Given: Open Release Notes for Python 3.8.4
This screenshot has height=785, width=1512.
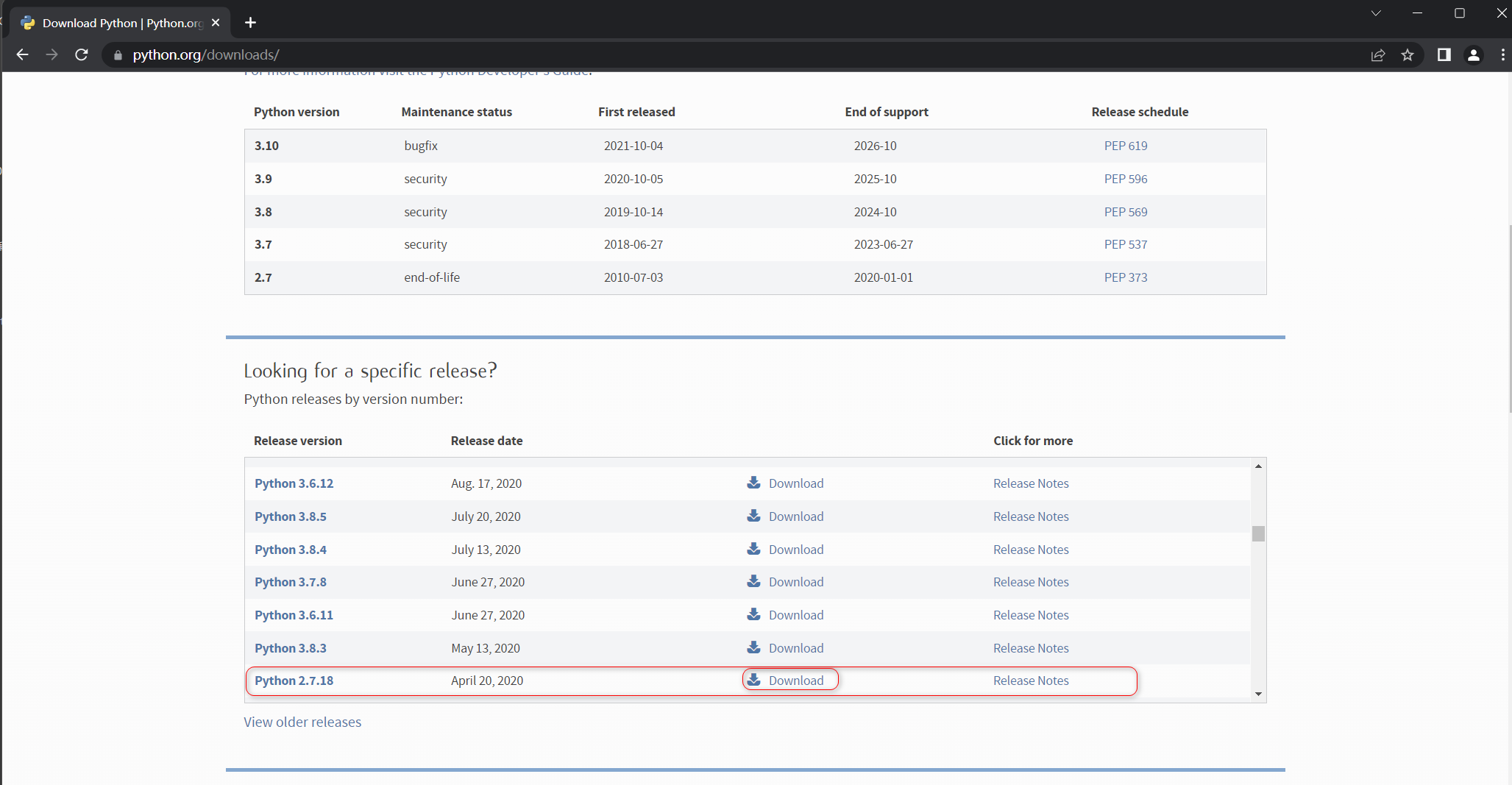Looking at the screenshot, I should coord(1031,550).
